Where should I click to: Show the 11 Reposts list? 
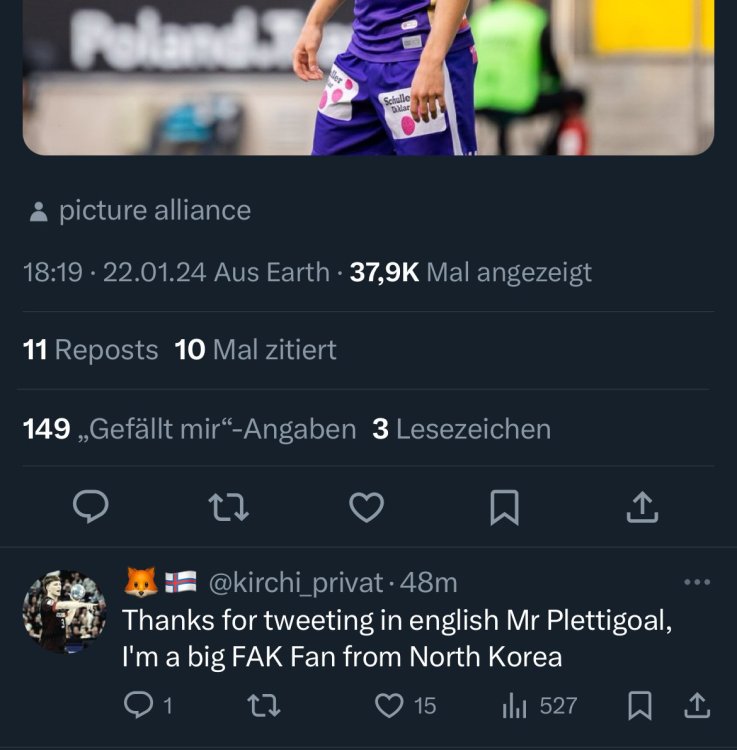pos(90,350)
